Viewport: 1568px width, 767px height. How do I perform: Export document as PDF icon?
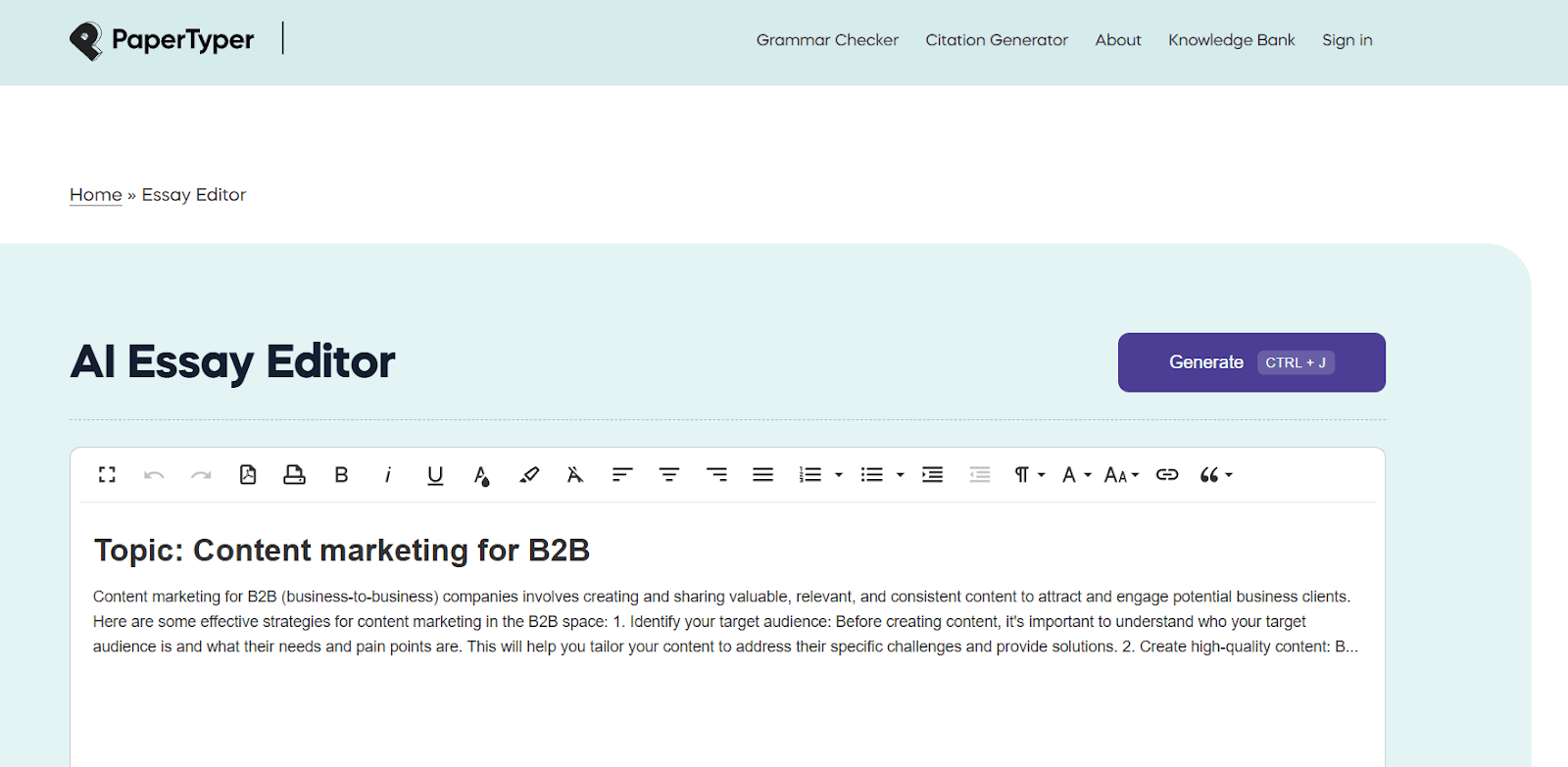click(x=248, y=475)
